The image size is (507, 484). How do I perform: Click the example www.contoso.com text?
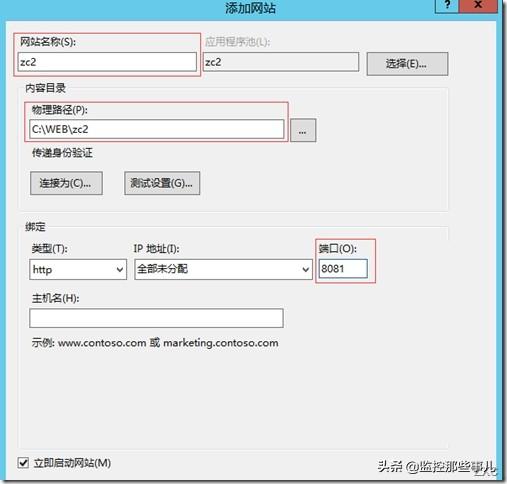[x=102, y=343]
